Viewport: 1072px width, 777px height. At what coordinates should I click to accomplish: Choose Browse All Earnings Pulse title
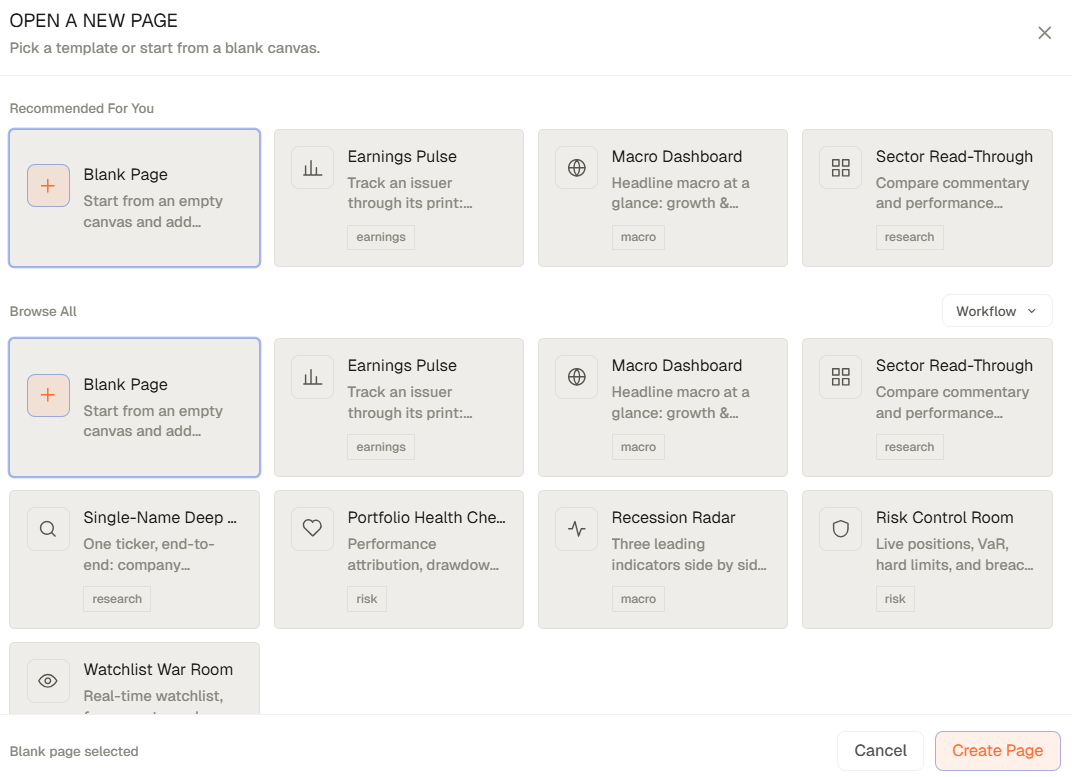pos(402,366)
